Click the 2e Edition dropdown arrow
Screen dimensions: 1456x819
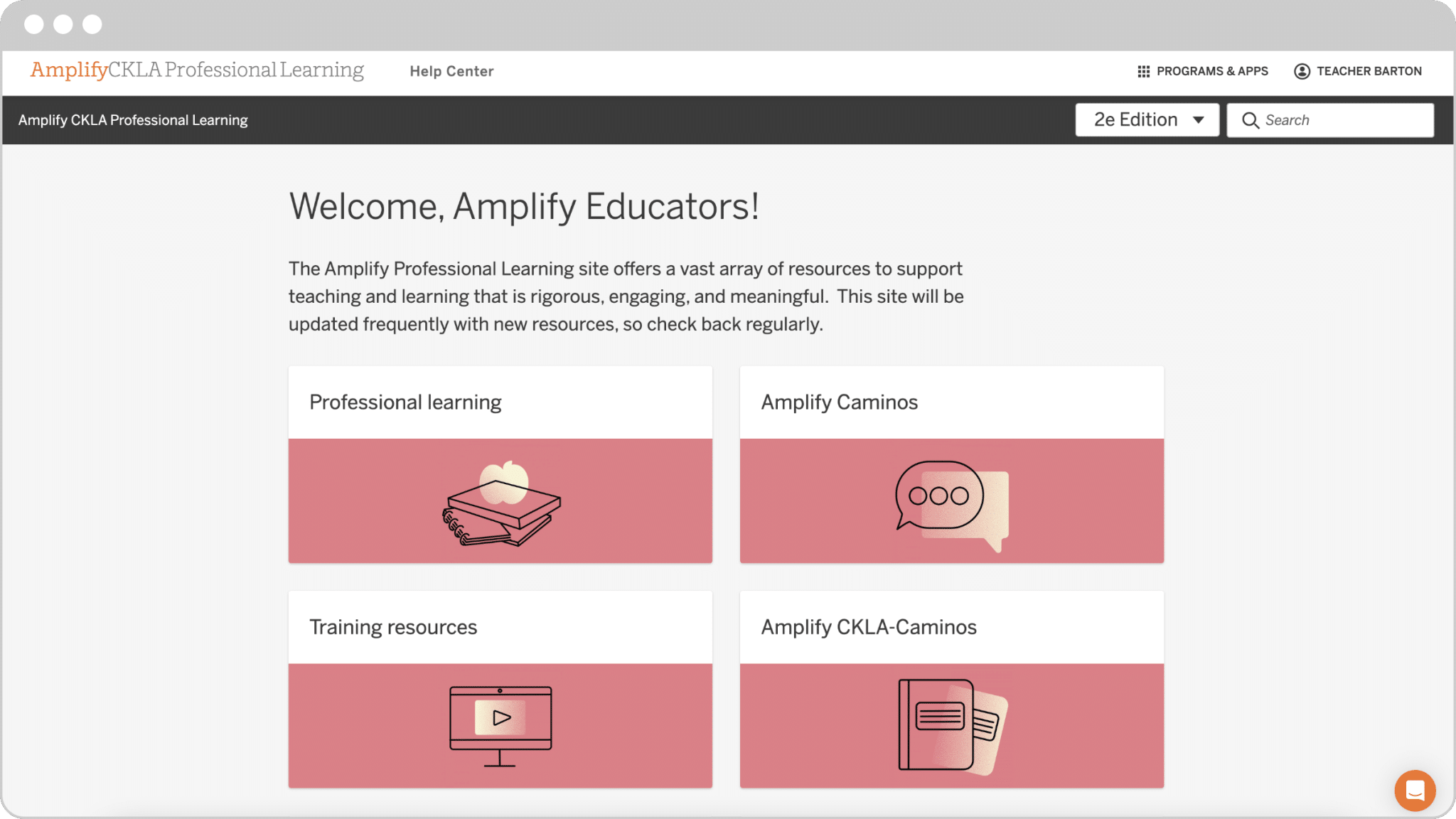pos(1199,119)
